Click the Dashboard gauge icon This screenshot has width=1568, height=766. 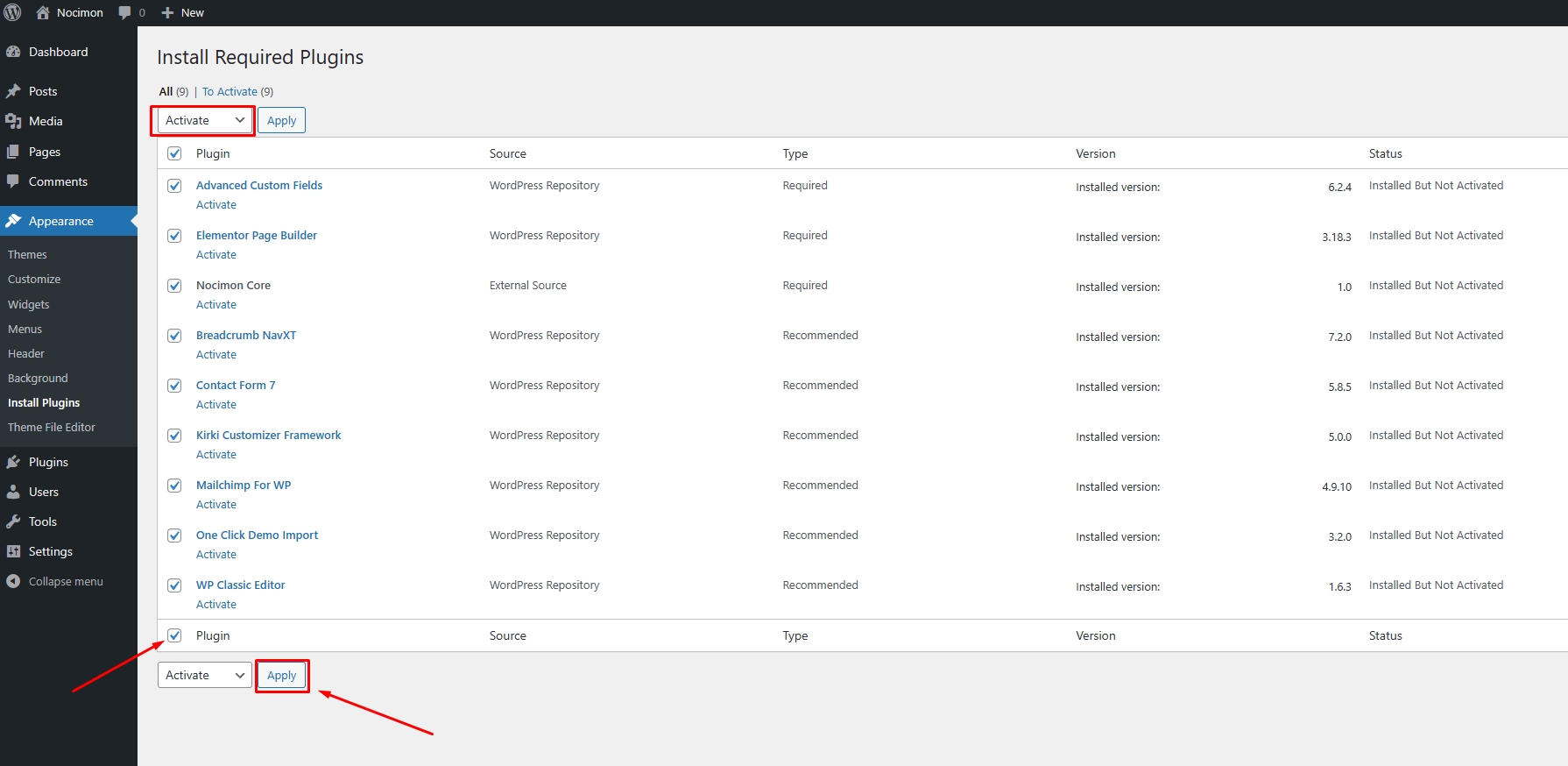click(13, 52)
